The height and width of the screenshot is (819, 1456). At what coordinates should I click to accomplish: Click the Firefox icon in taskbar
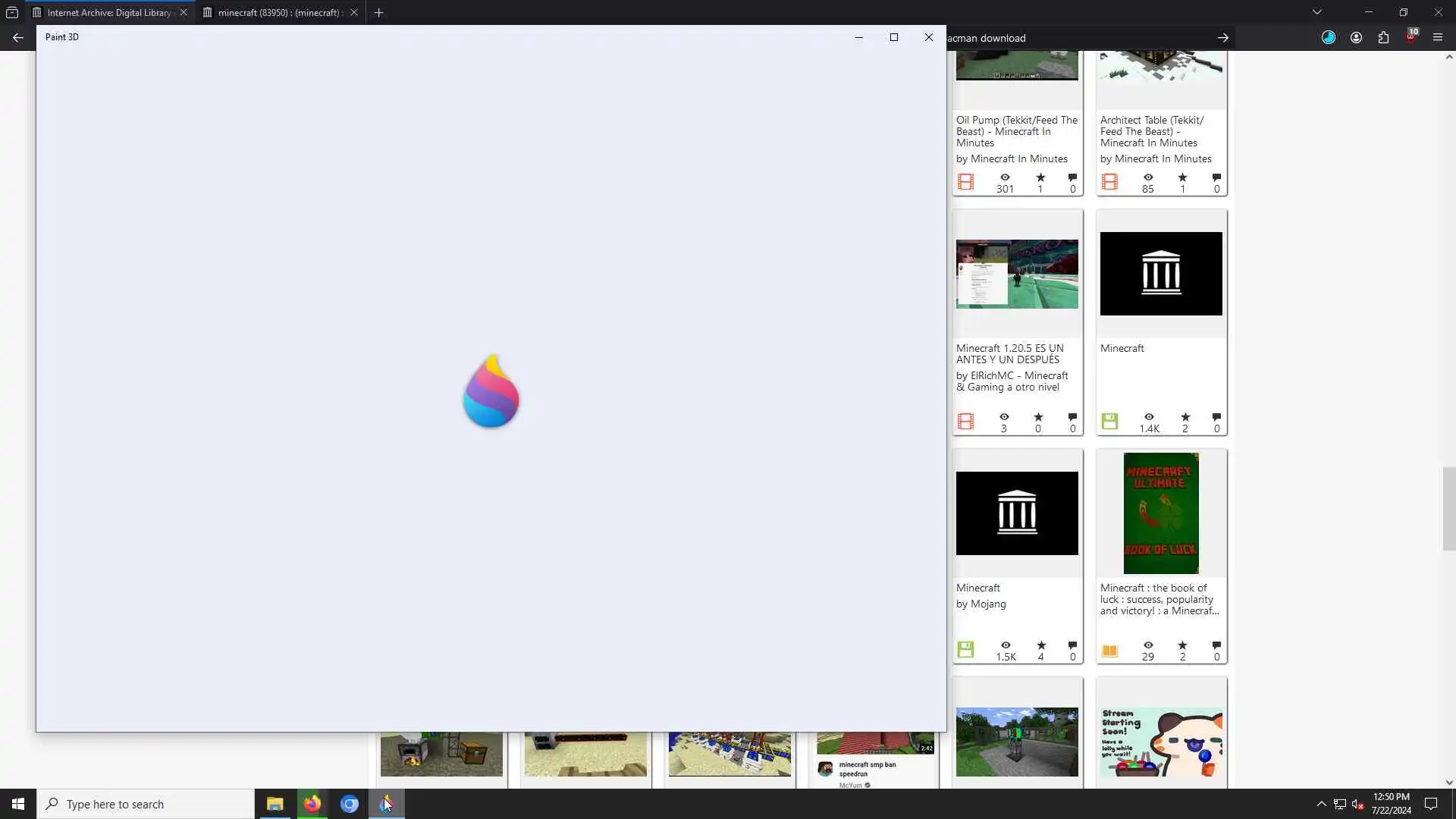click(312, 804)
